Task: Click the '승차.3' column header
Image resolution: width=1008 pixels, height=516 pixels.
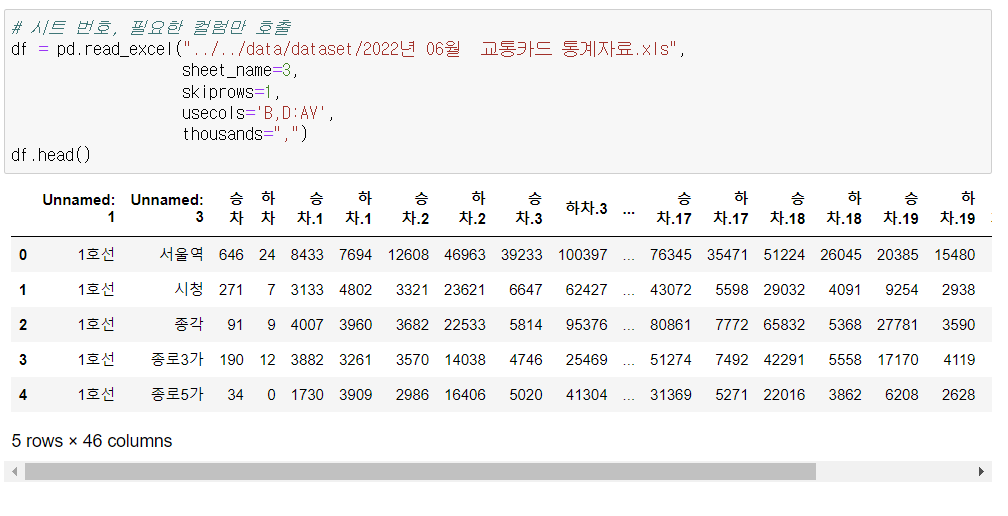Action: [x=528, y=208]
